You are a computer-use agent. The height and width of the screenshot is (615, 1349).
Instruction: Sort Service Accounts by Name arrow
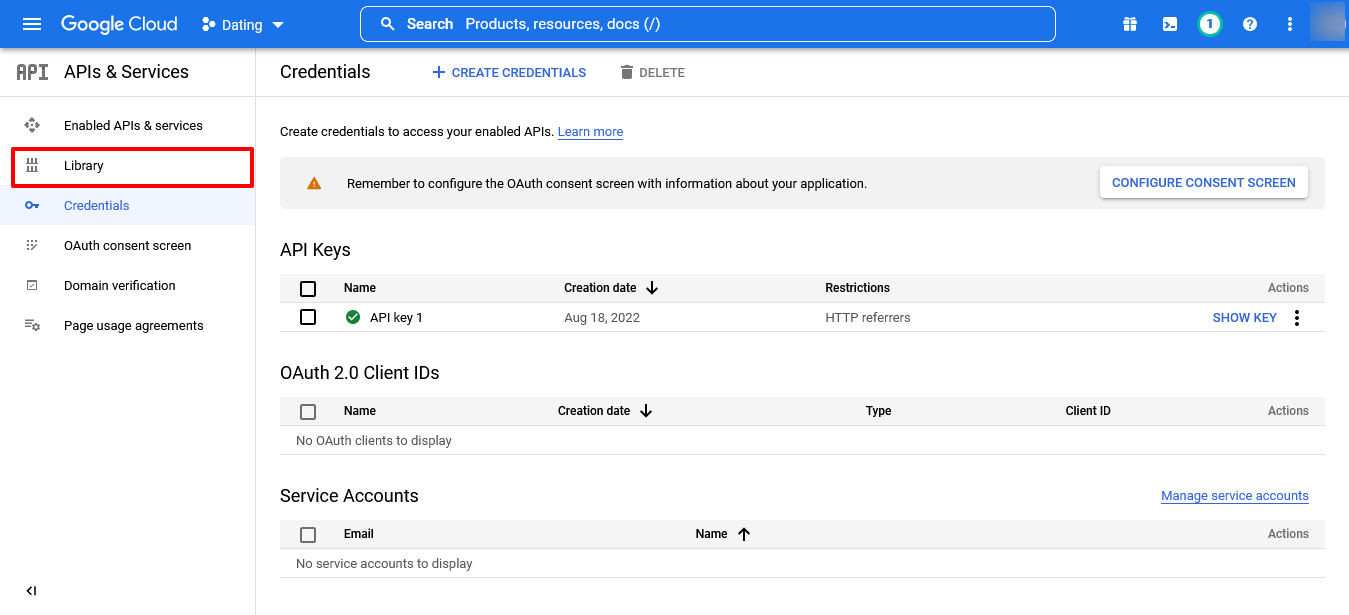tap(743, 534)
